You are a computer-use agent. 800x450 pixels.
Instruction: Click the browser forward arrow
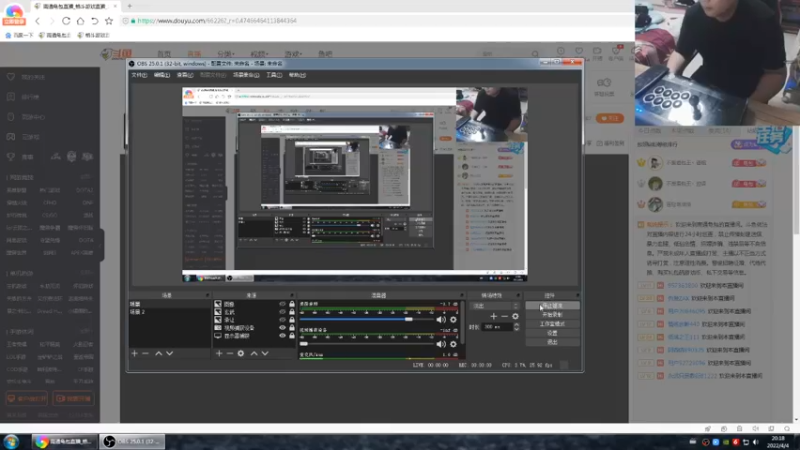pyautogui.click(x=52, y=21)
